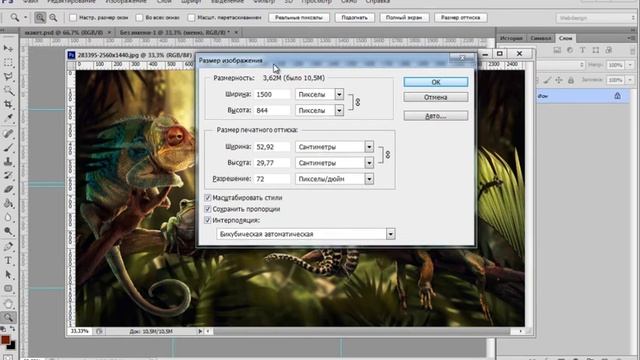Image resolution: width=640 pixels, height=360 pixels.
Task: Select the Clone Stamp tool
Action: pos(8,161)
